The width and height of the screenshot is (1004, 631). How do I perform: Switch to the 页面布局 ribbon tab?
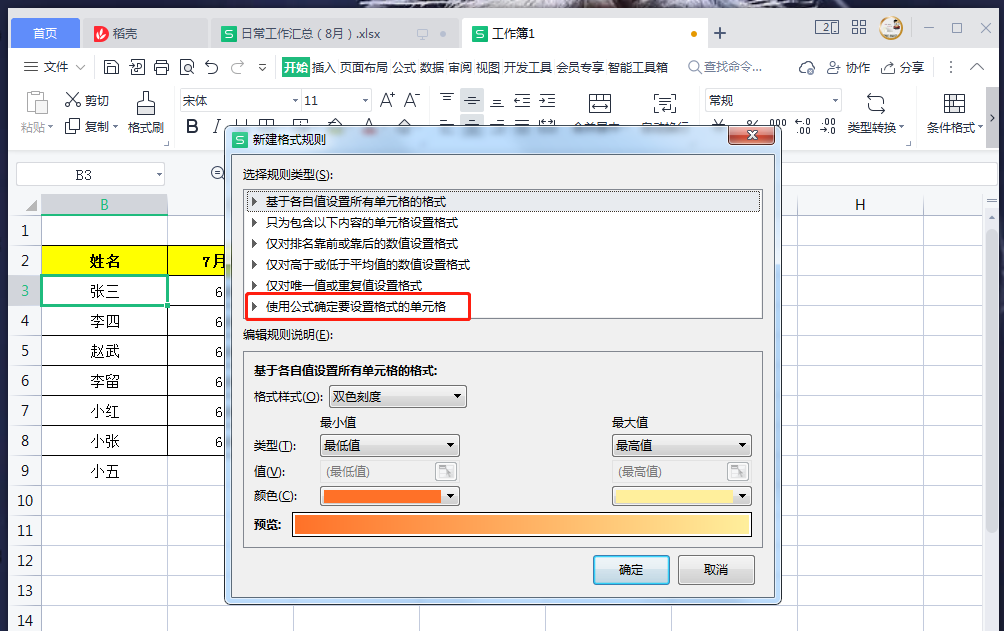(364, 67)
